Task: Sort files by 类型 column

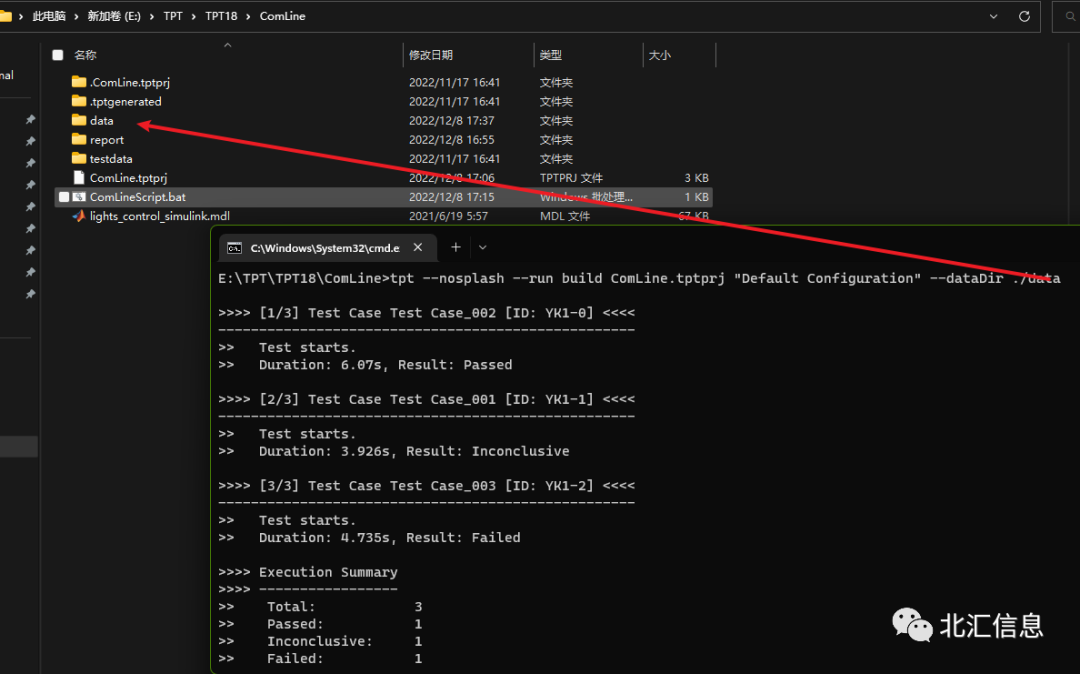Action: pyautogui.click(x=550, y=55)
